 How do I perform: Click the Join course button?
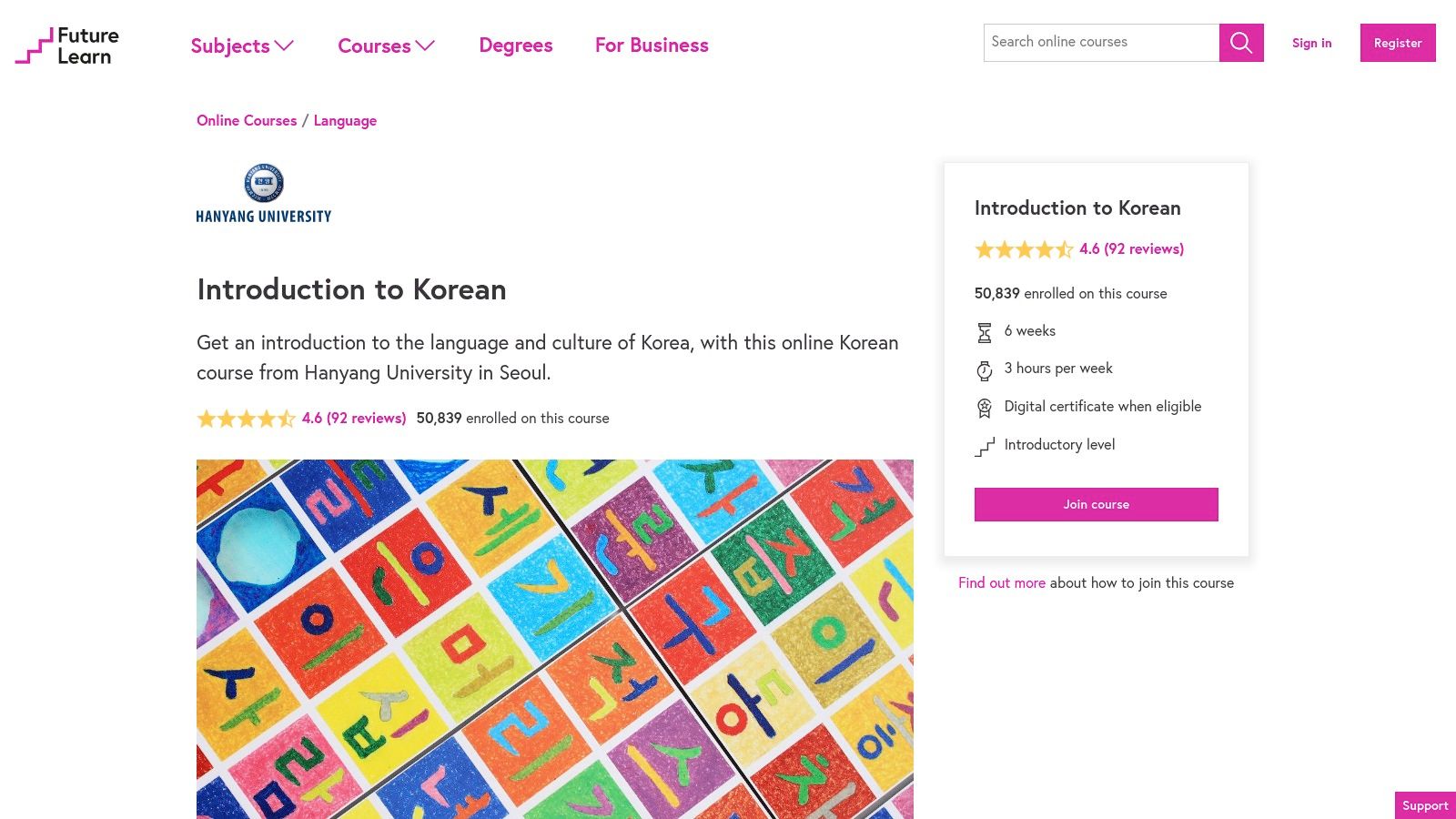pyautogui.click(x=1096, y=504)
